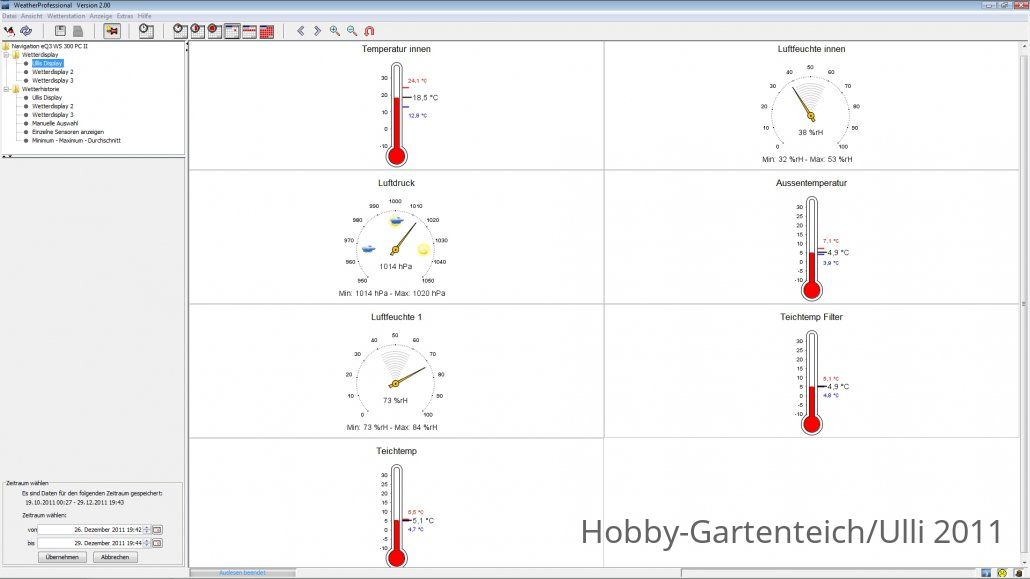This screenshot has width=1030, height=579.
Task: Click the calendar icon with red striped rows
Action: coord(250,31)
